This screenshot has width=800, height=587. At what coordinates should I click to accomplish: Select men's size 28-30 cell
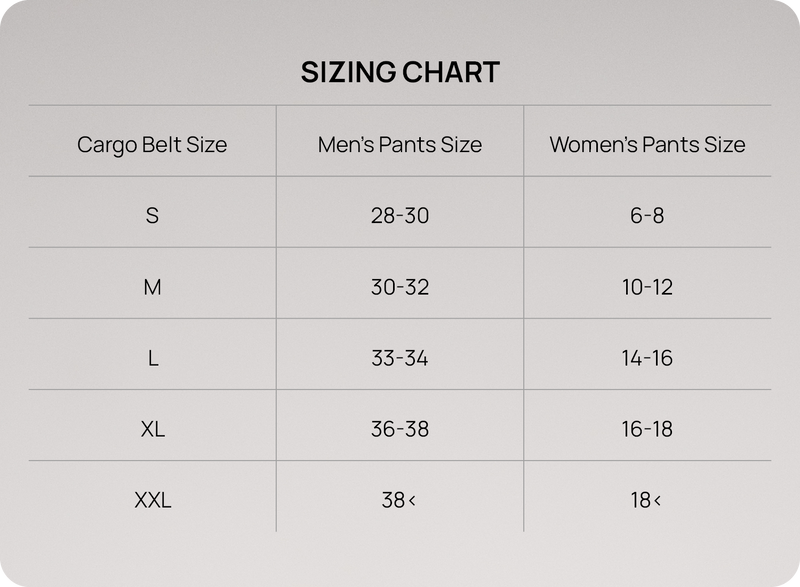(x=400, y=215)
